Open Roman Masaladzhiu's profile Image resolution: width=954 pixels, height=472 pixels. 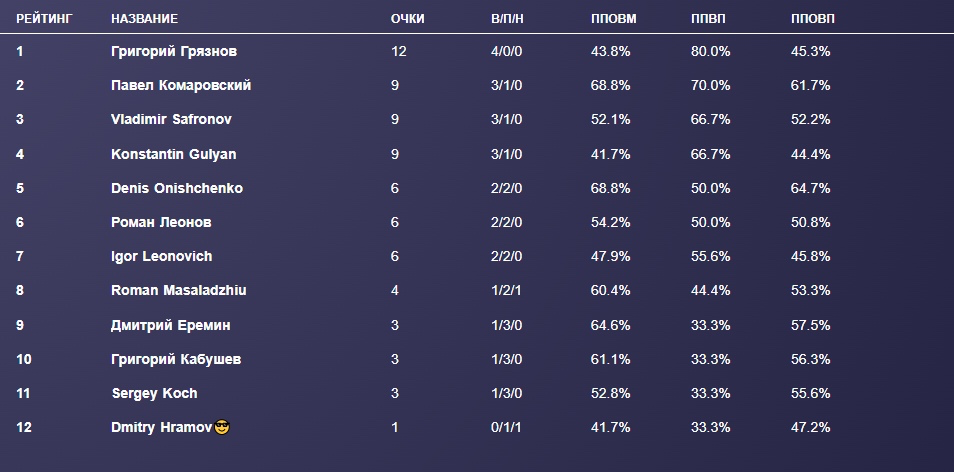point(179,290)
